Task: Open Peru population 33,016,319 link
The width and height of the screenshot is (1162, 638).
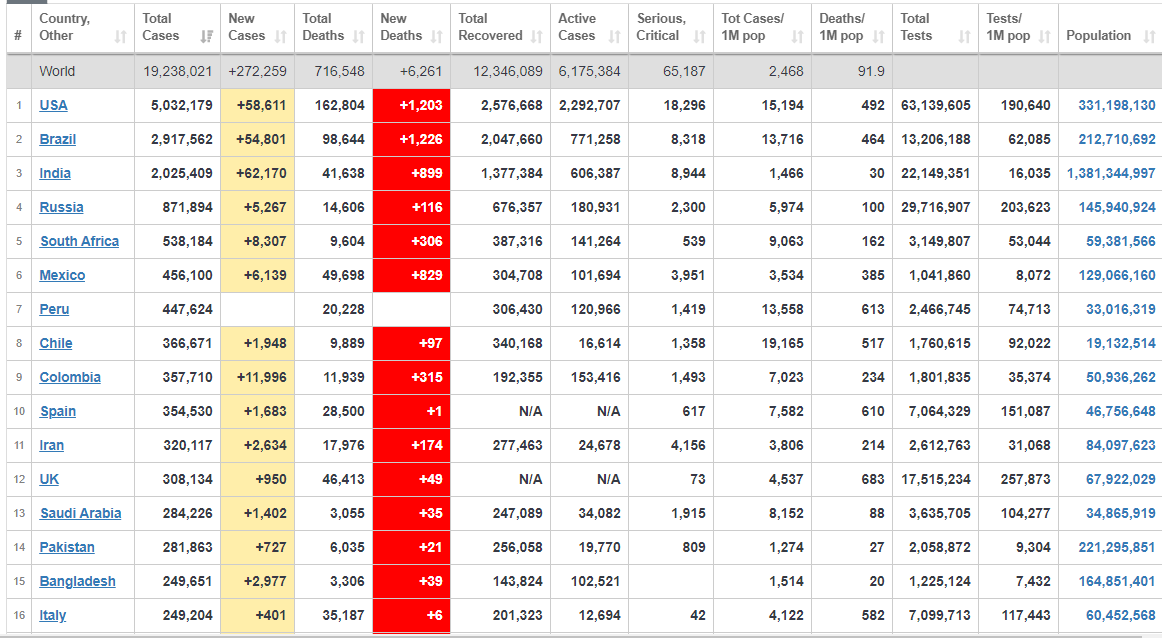Action: [1120, 310]
